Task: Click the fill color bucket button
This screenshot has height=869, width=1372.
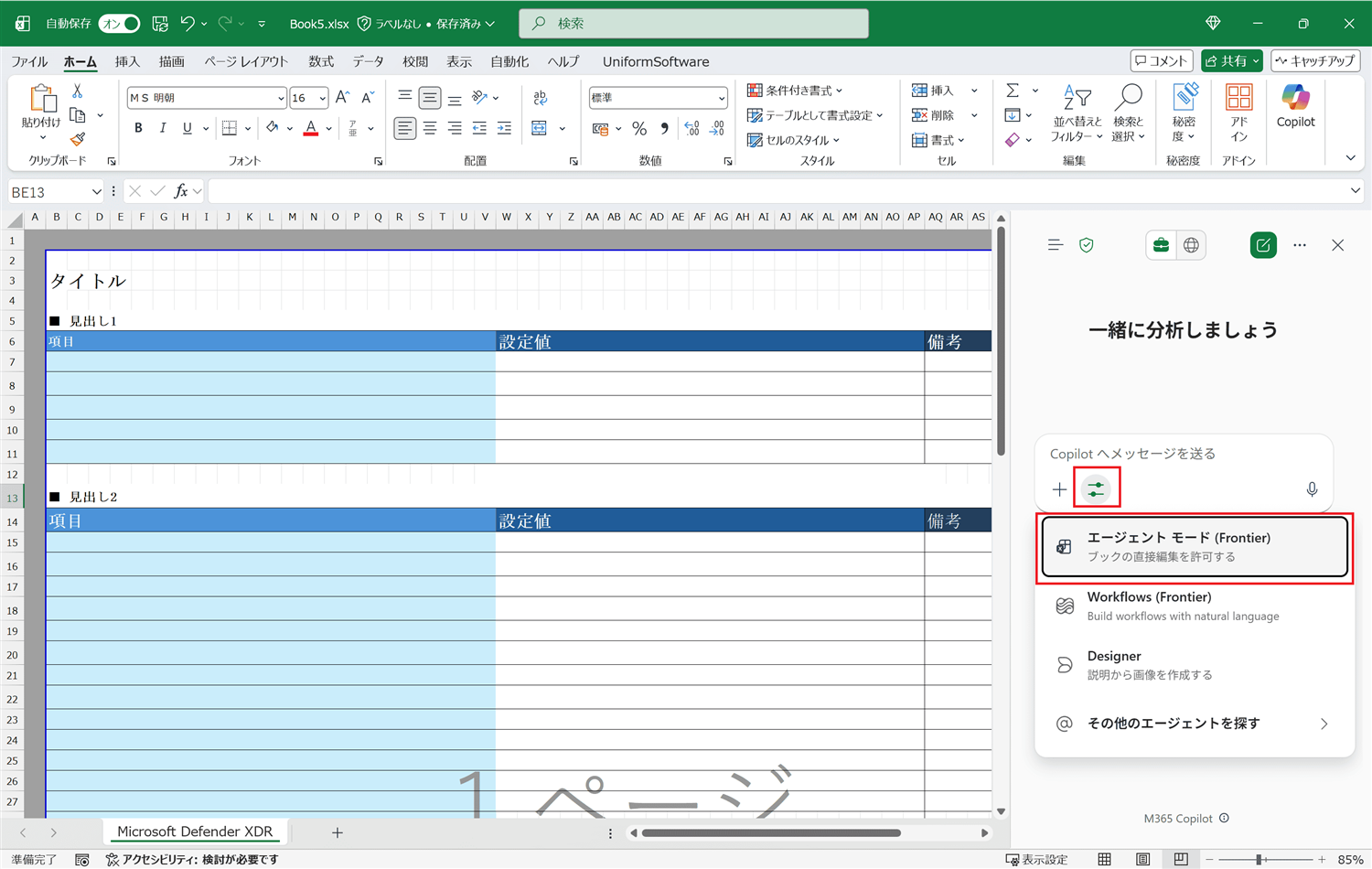Action: (x=272, y=129)
